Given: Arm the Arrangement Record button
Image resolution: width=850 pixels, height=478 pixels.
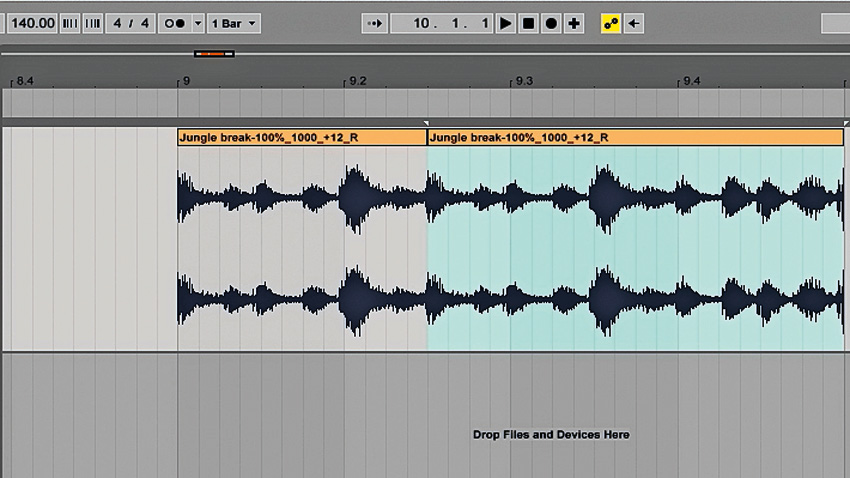Looking at the screenshot, I should [x=551, y=23].
